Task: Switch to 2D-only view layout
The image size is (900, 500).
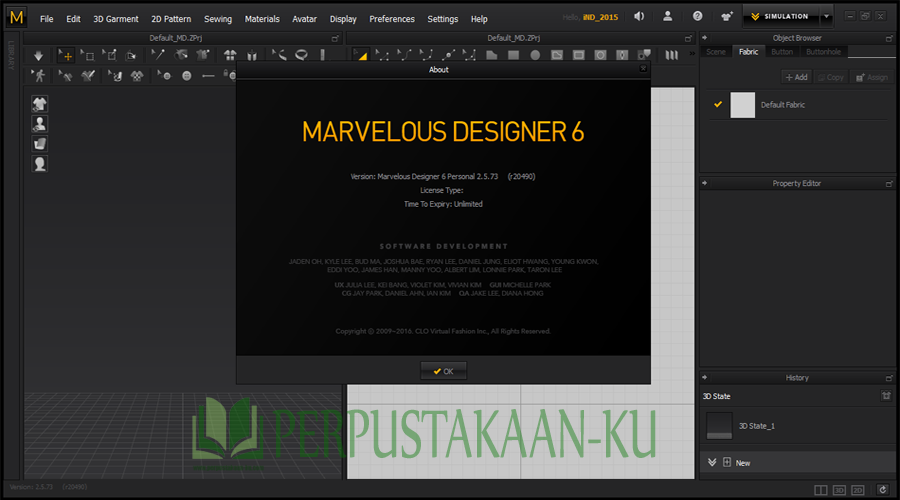Action: 858,490
